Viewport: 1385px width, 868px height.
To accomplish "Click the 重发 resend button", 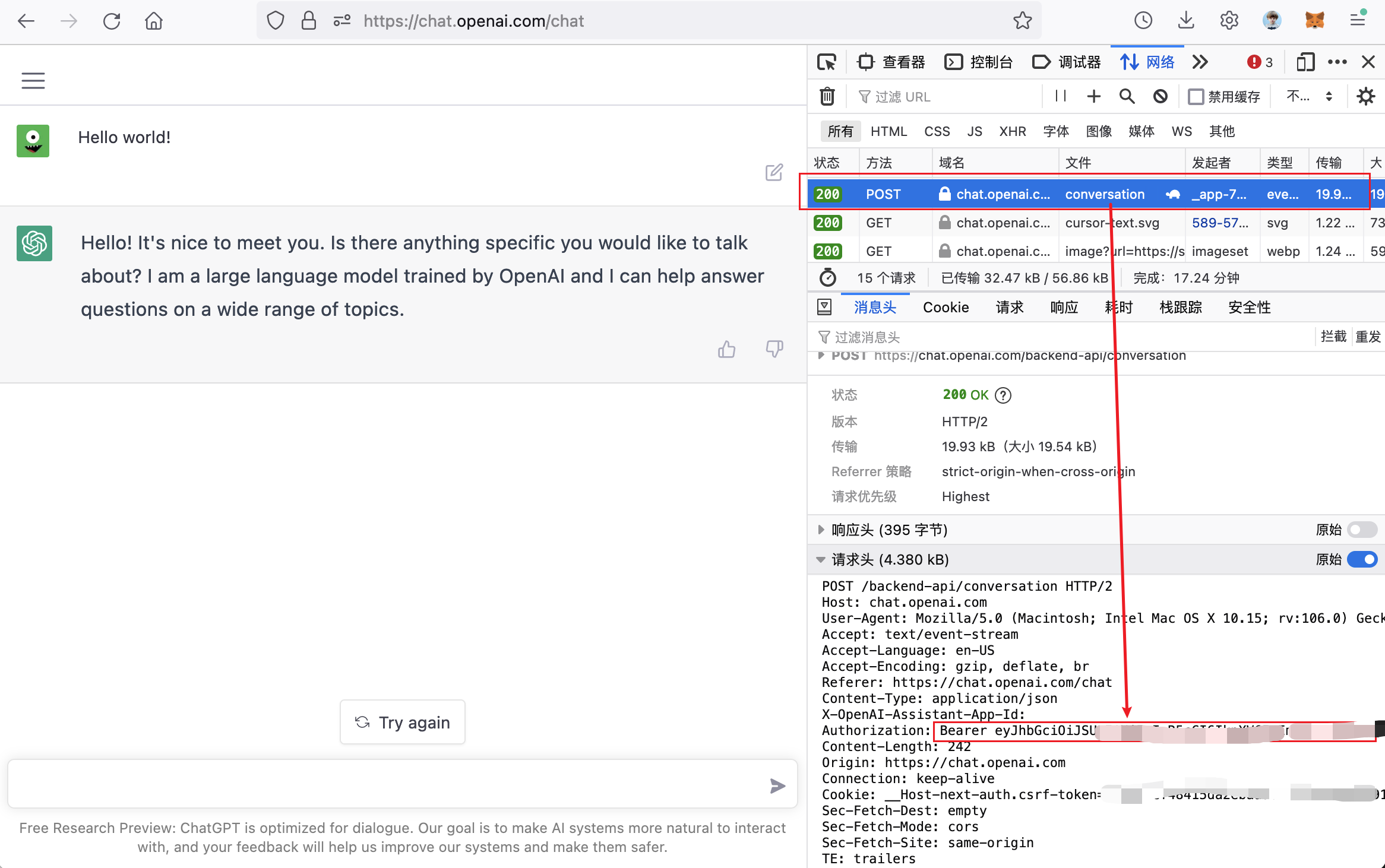I will coord(1368,337).
